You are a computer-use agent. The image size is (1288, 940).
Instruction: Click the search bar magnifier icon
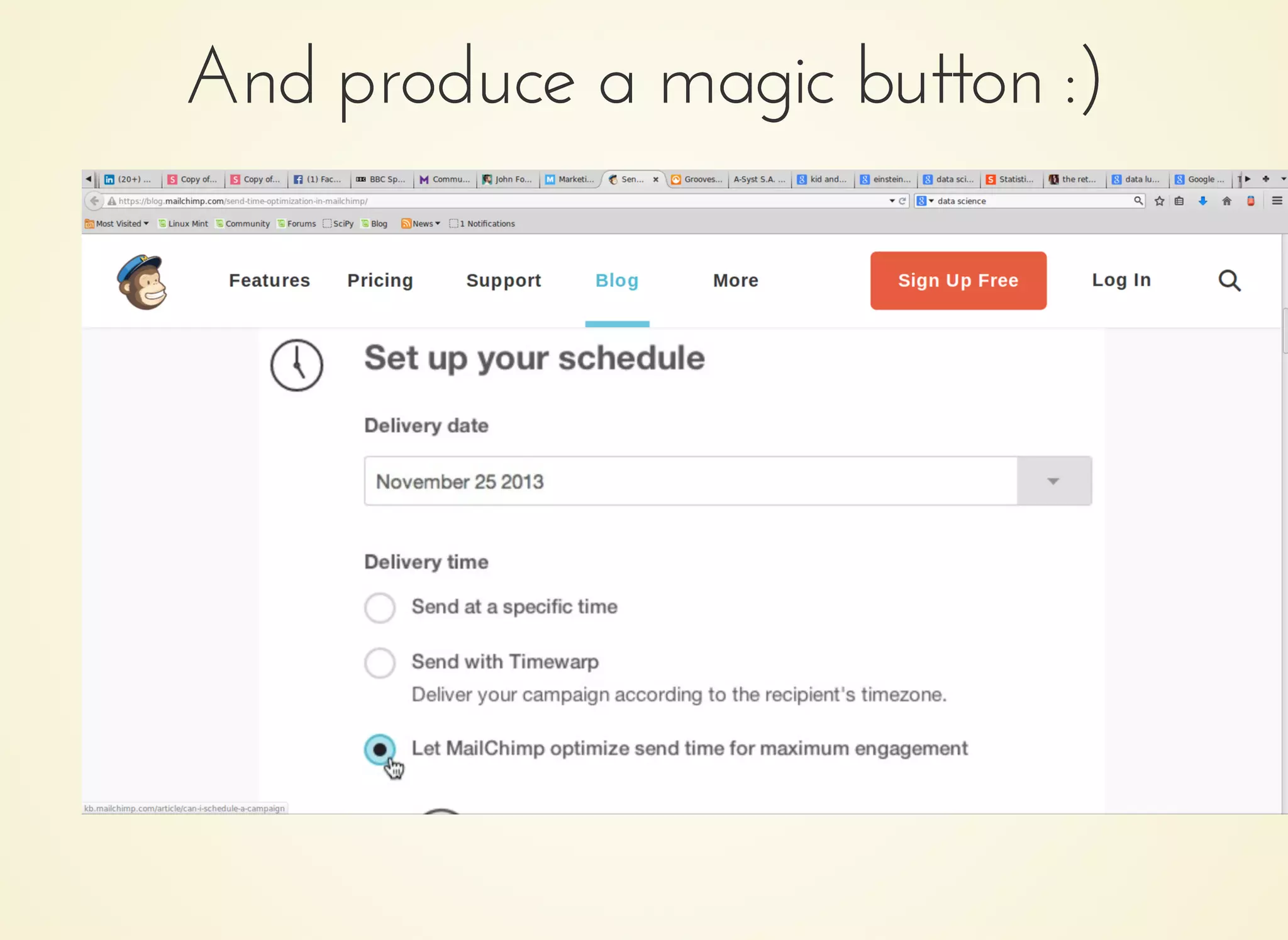pos(1138,201)
